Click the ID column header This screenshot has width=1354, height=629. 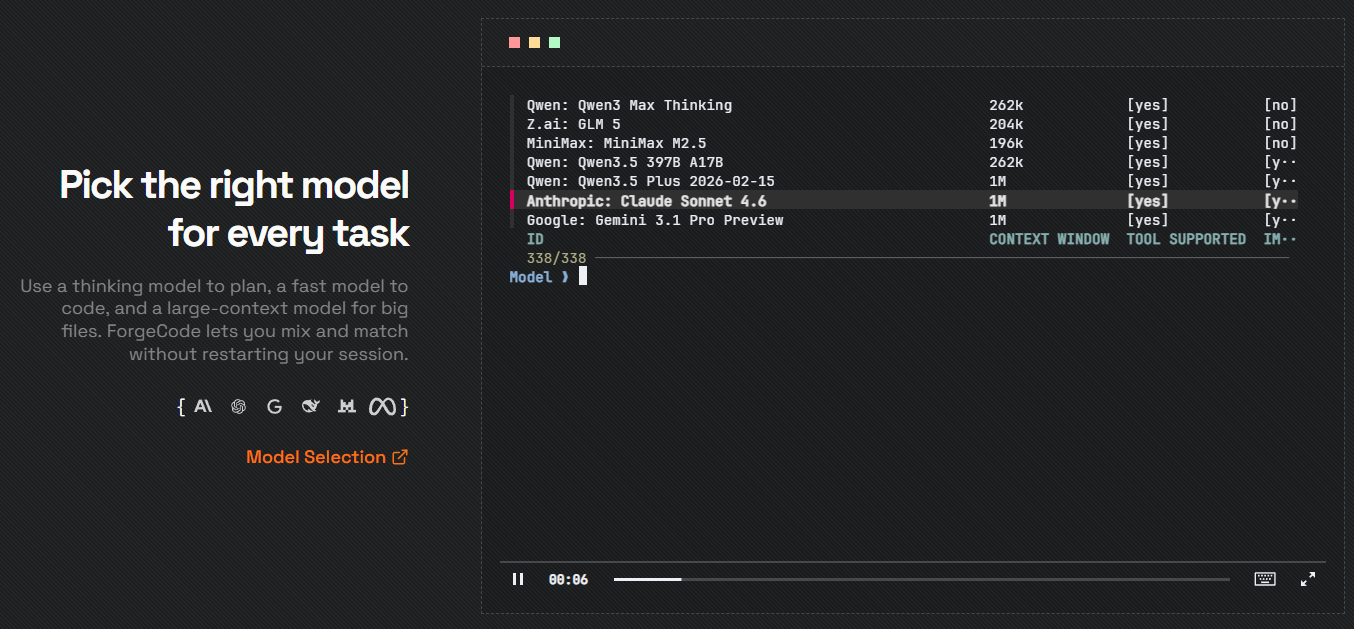[x=535, y=239]
